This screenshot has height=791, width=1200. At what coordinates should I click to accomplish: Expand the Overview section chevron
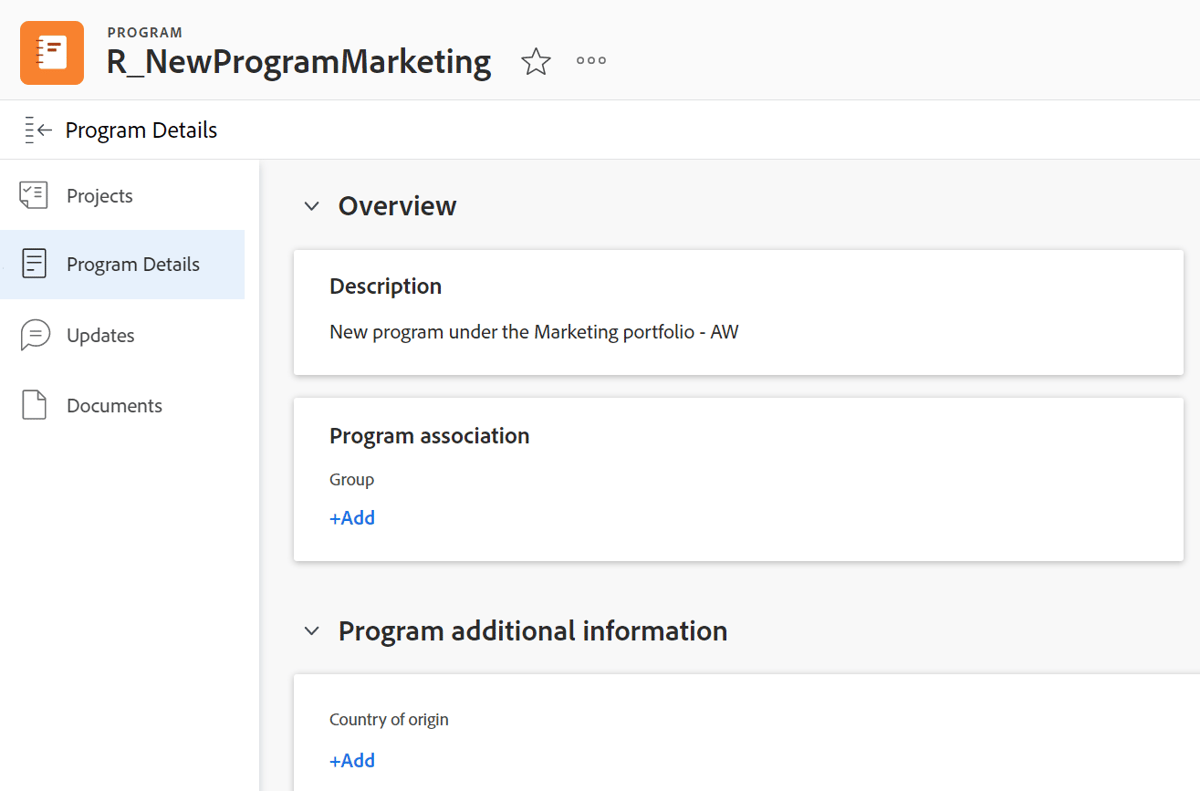[311, 205]
